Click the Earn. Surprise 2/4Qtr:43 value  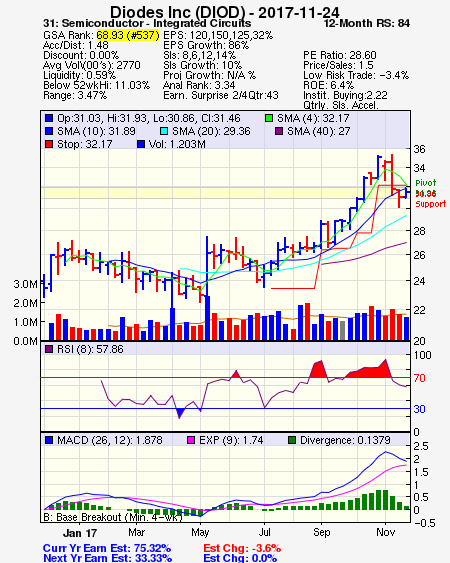pyautogui.click(x=221, y=96)
